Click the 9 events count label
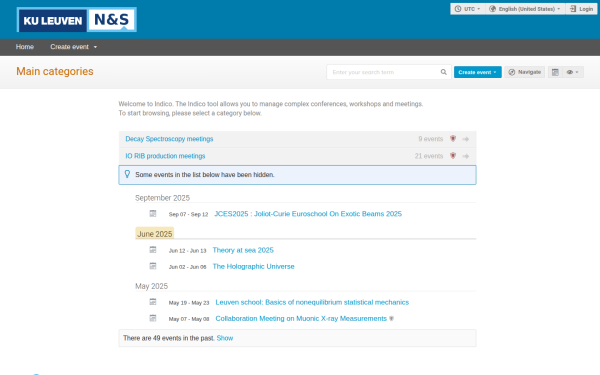Screen dimensions: 600x375 (430, 139)
